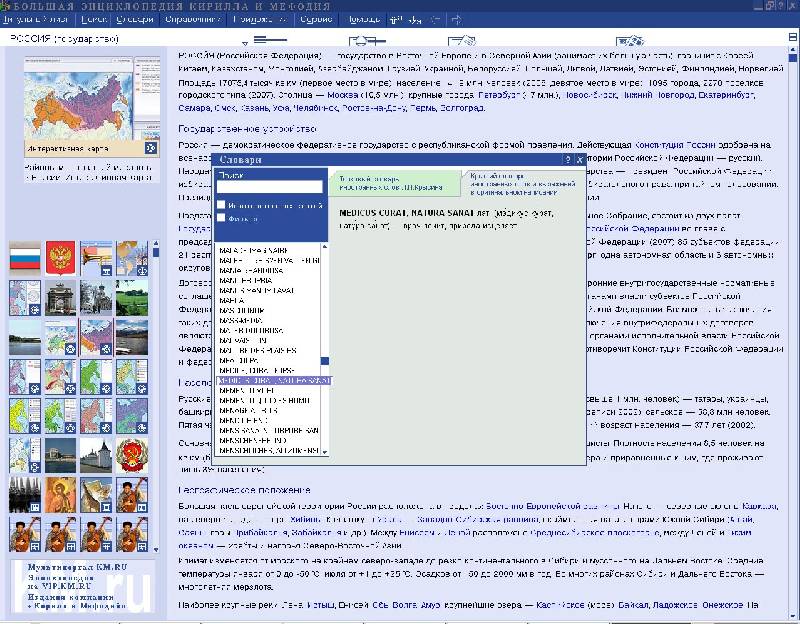Switch to the Краткий словарь иностранных слов tab
The height and width of the screenshot is (624, 800).
523,184
